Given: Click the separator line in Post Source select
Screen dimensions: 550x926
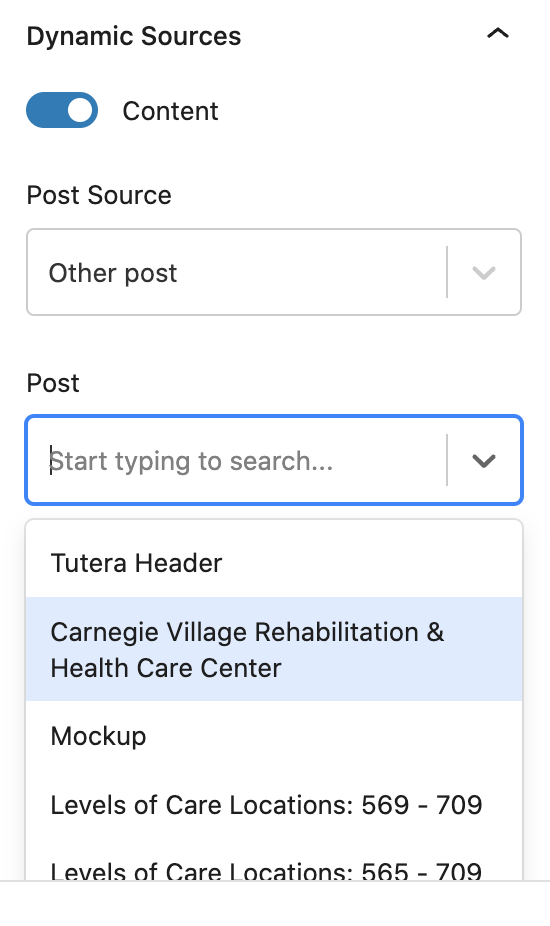Looking at the screenshot, I should 447,272.
